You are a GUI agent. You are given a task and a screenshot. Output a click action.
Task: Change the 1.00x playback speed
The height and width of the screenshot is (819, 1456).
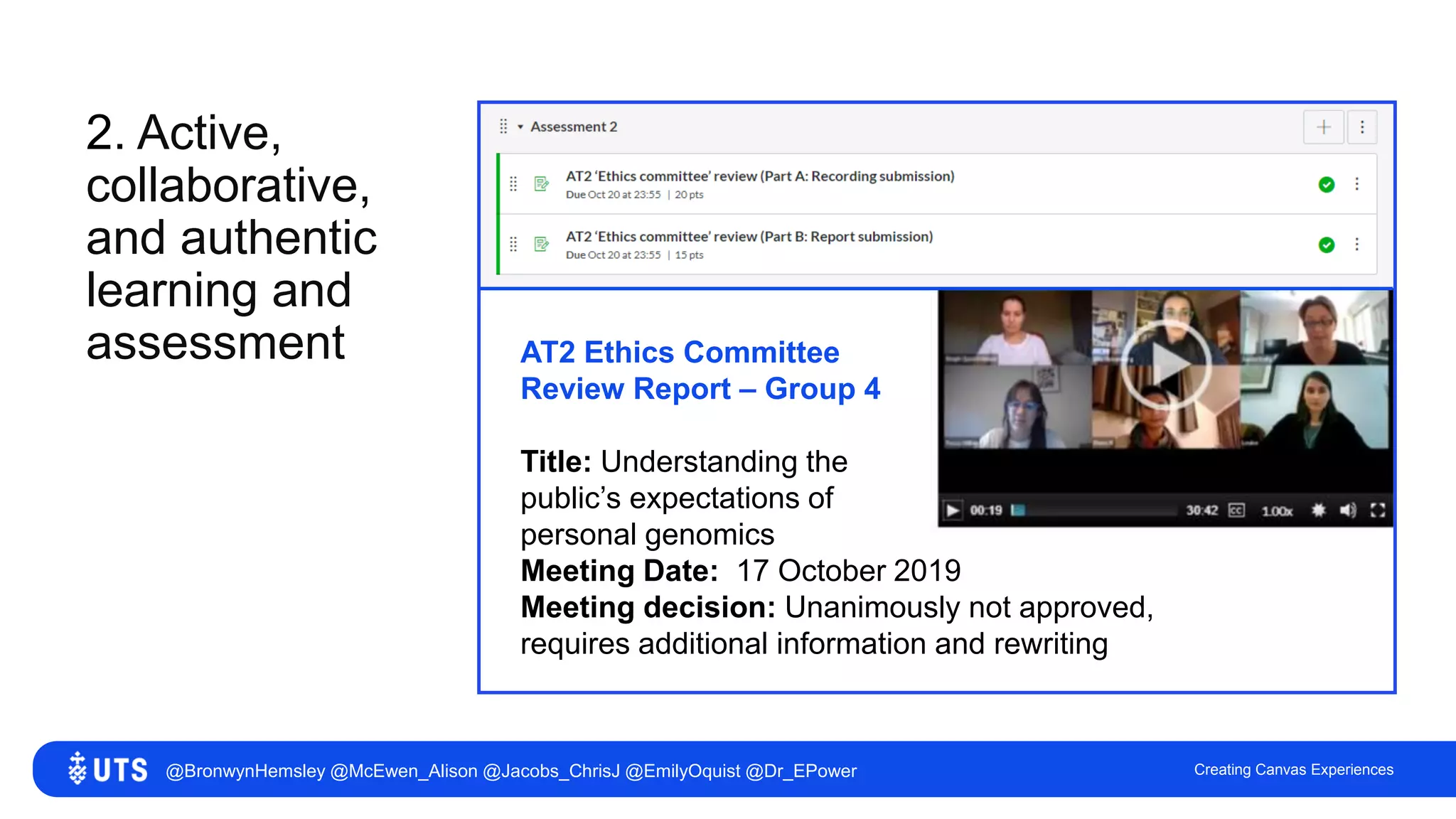1277,511
